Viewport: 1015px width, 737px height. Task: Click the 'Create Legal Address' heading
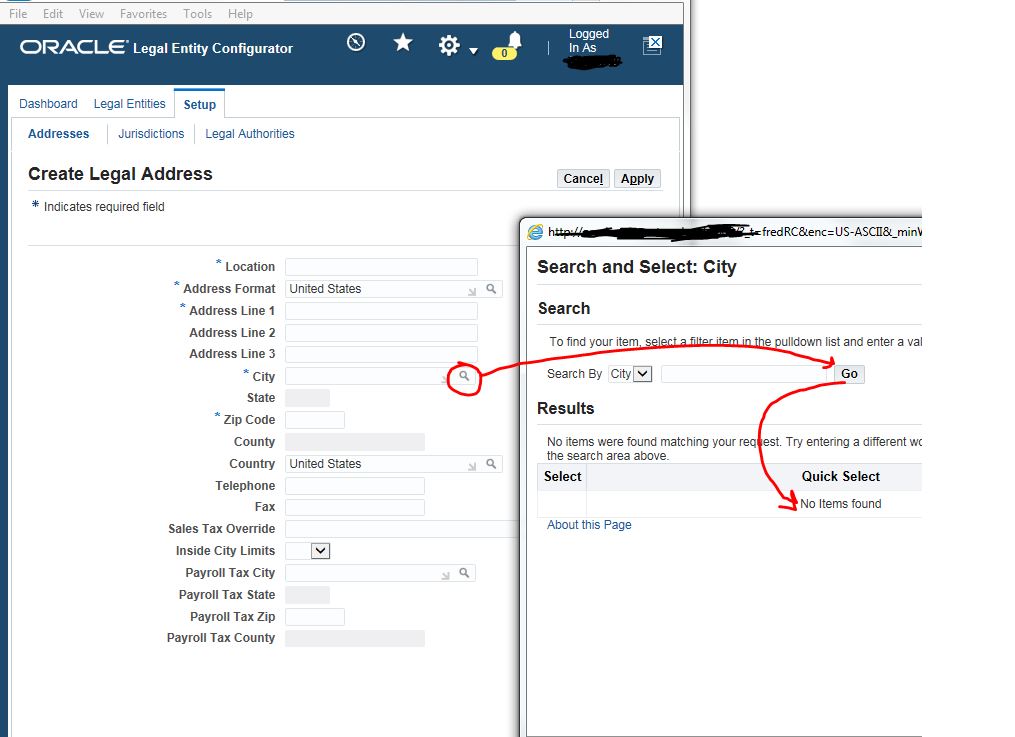tap(120, 174)
